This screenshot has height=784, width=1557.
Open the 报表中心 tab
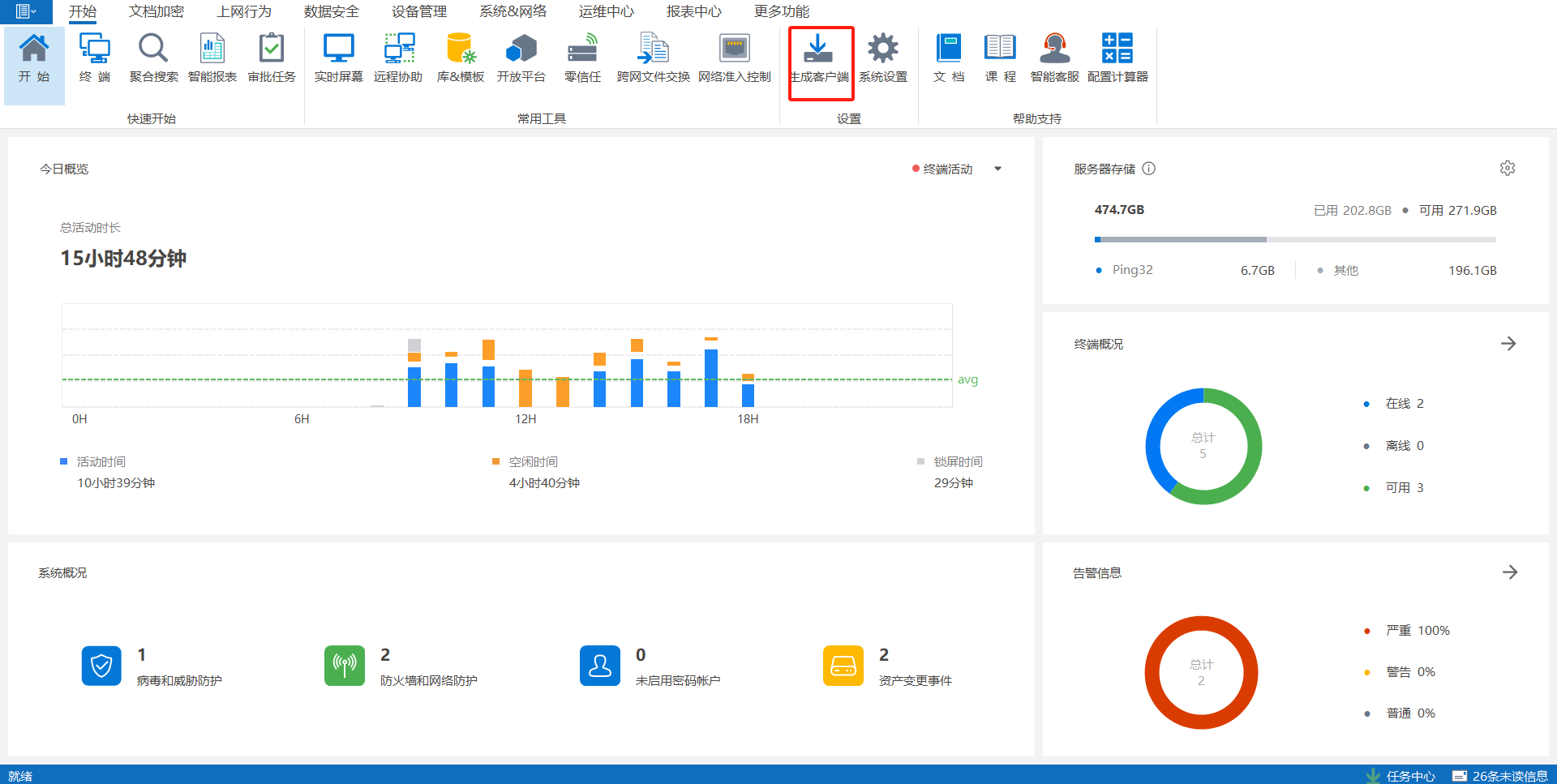(x=694, y=11)
